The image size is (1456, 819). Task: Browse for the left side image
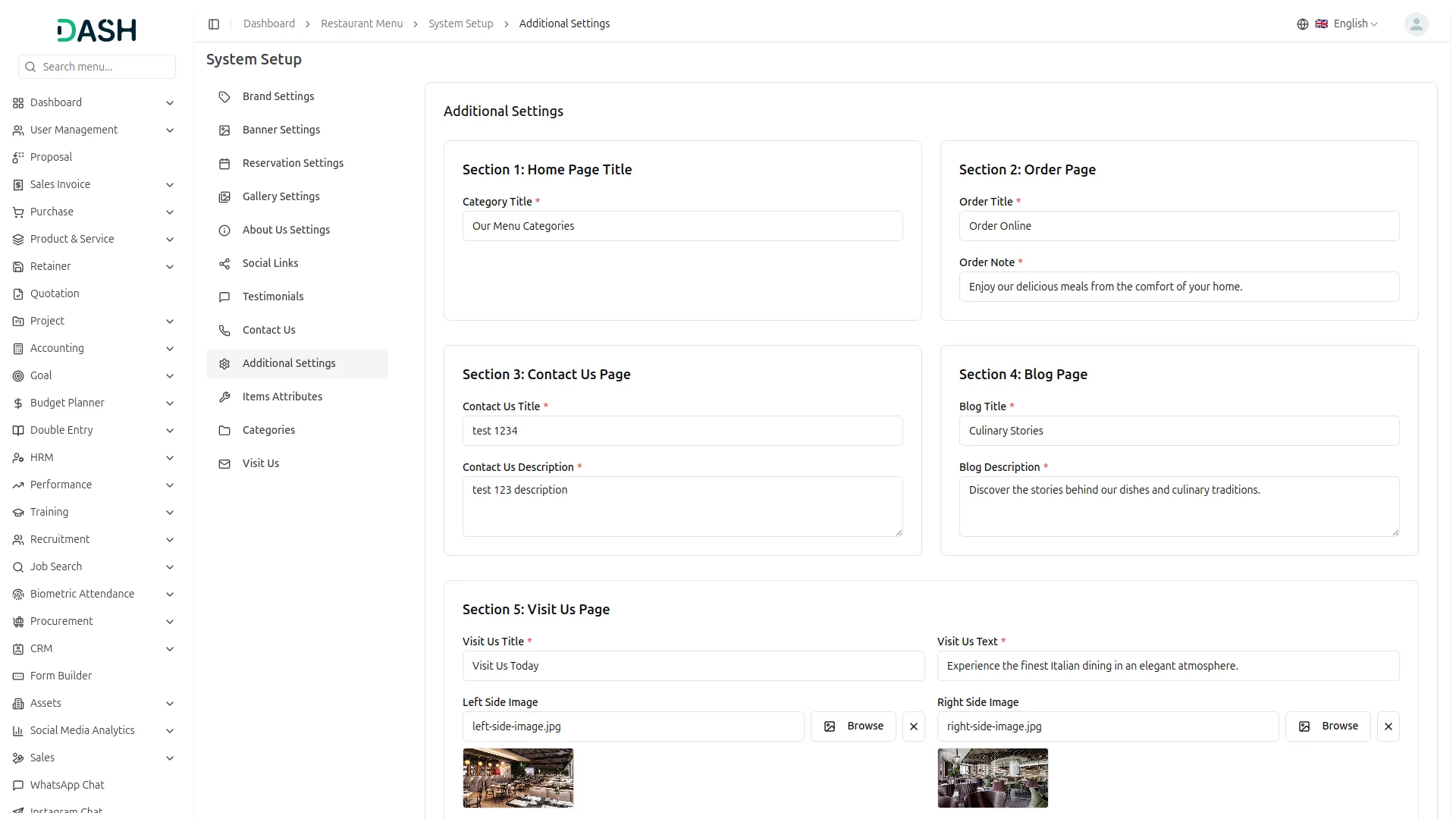853,726
